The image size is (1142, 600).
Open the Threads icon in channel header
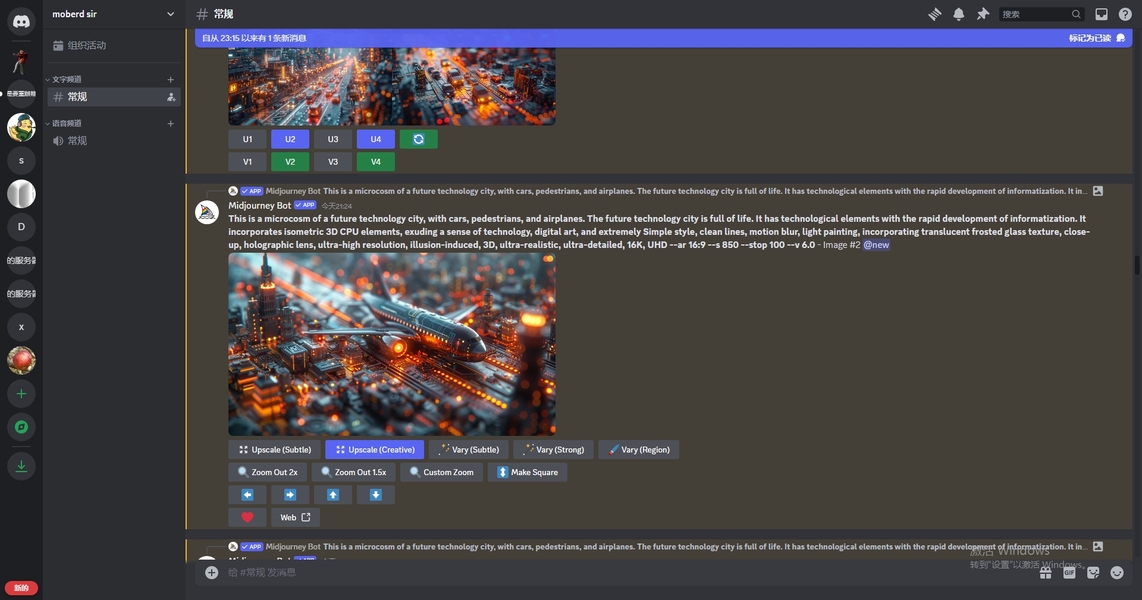934,14
